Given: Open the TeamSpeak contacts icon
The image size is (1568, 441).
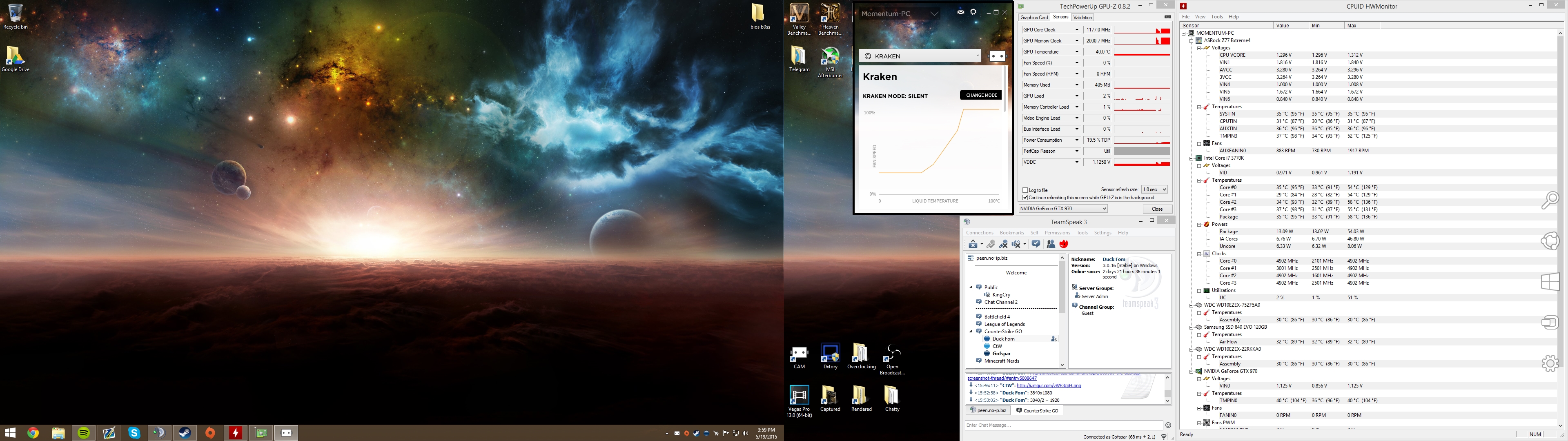Looking at the screenshot, I should coord(1051,244).
